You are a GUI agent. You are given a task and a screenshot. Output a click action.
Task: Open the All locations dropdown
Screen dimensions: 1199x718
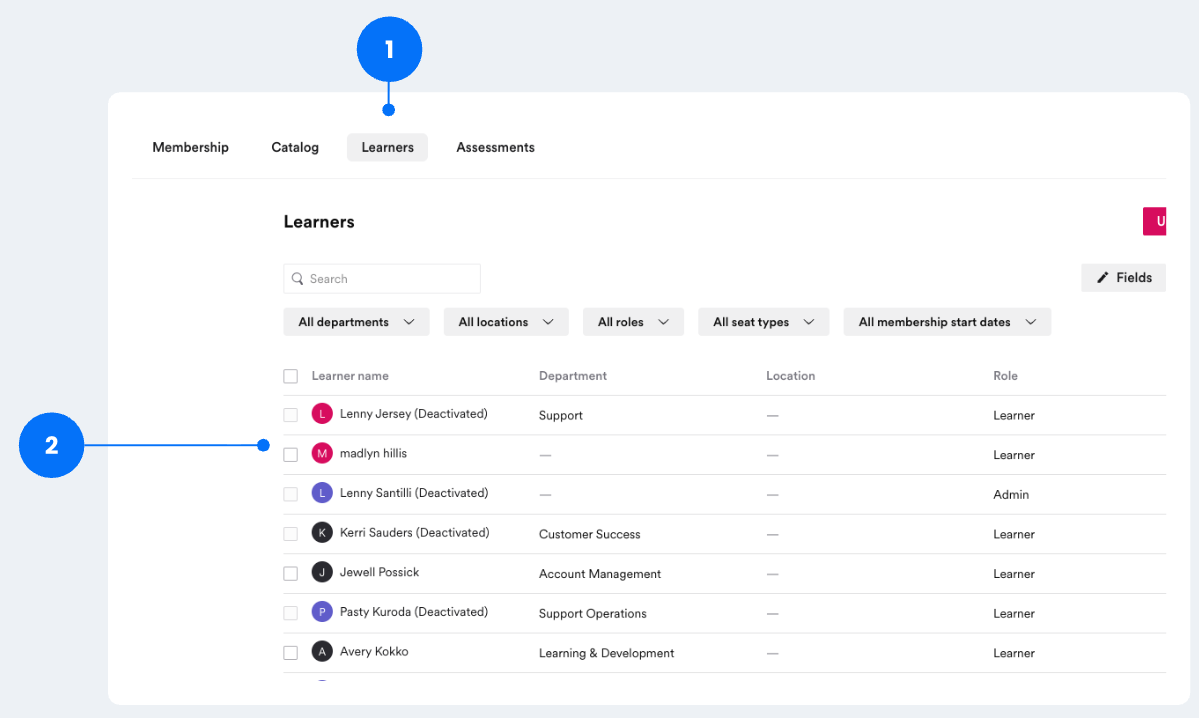[506, 322]
